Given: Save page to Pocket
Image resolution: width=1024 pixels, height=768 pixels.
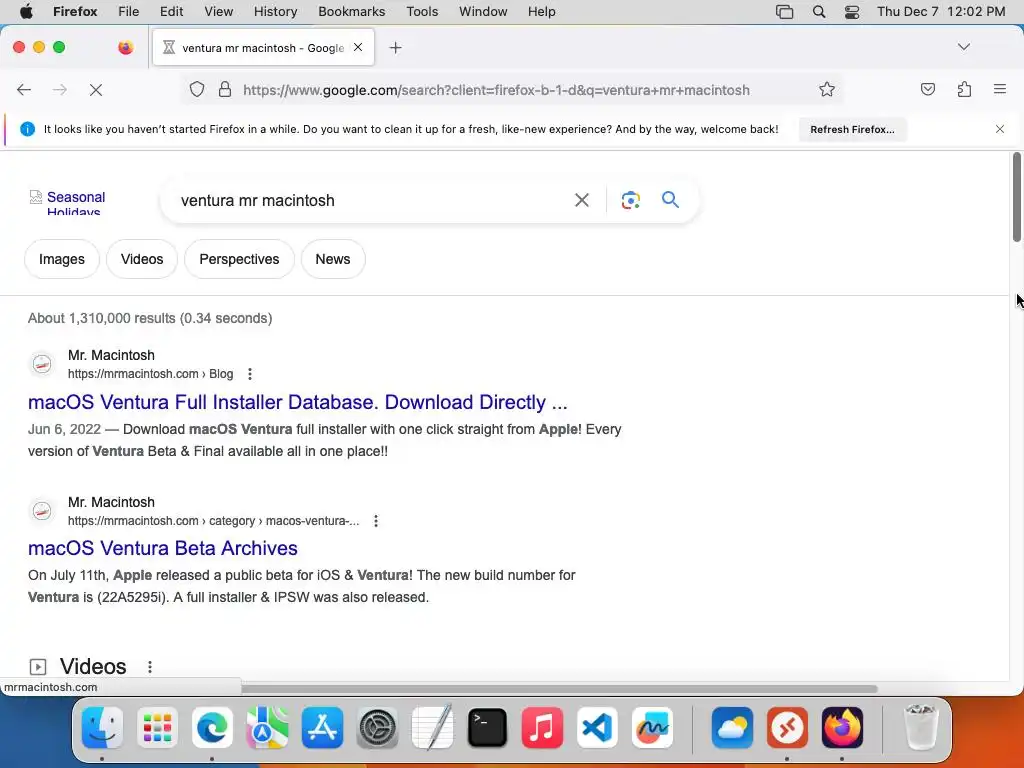Looking at the screenshot, I should click(x=927, y=89).
